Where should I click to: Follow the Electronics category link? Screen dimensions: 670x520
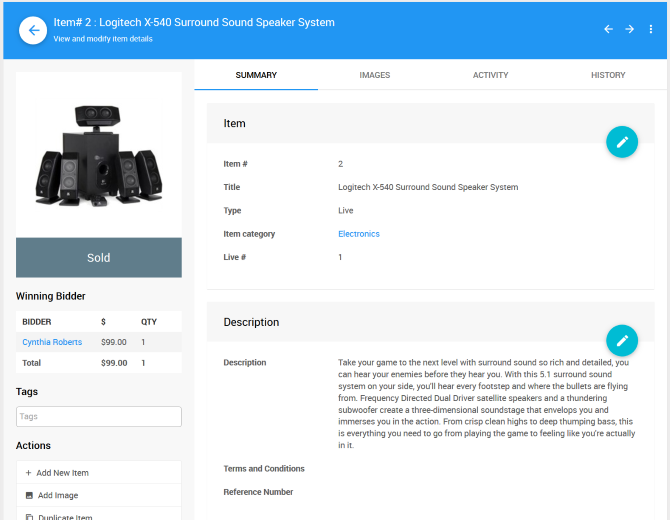click(x=359, y=234)
